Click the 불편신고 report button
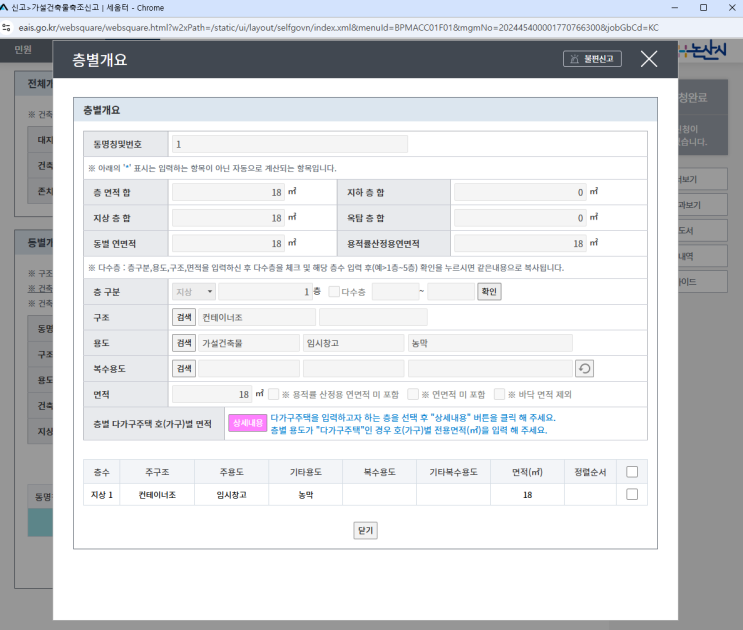Image resolution: width=743 pixels, height=630 pixels. tap(592, 59)
